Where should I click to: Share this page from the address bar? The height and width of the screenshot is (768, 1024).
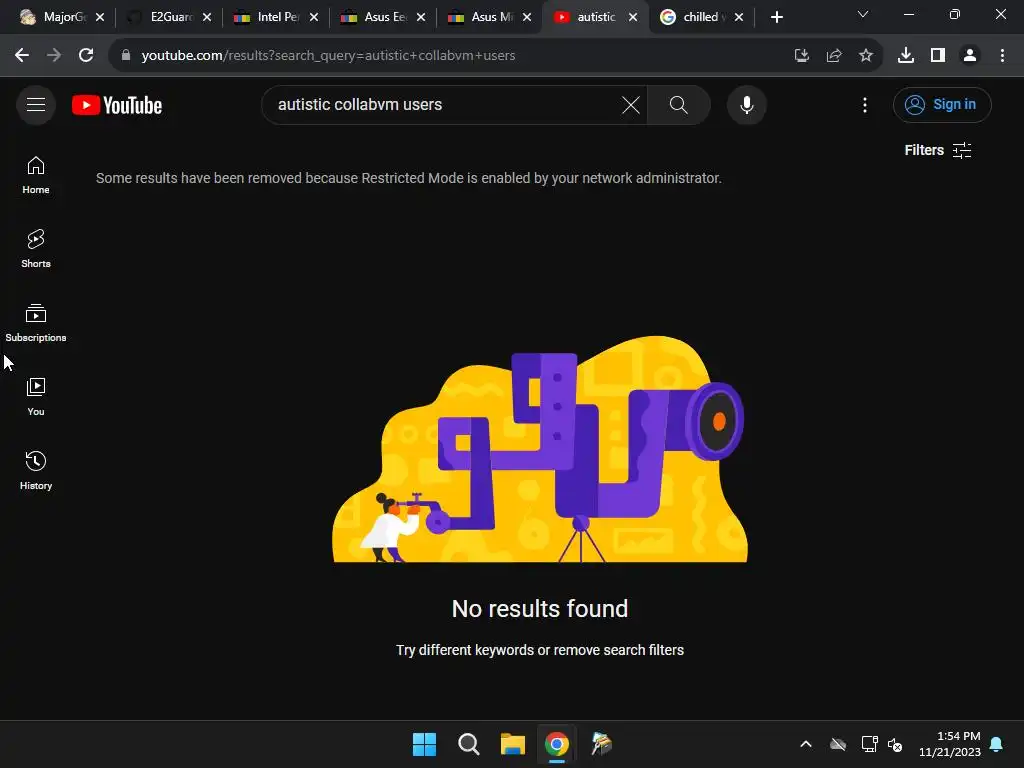[x=833, y=56]
